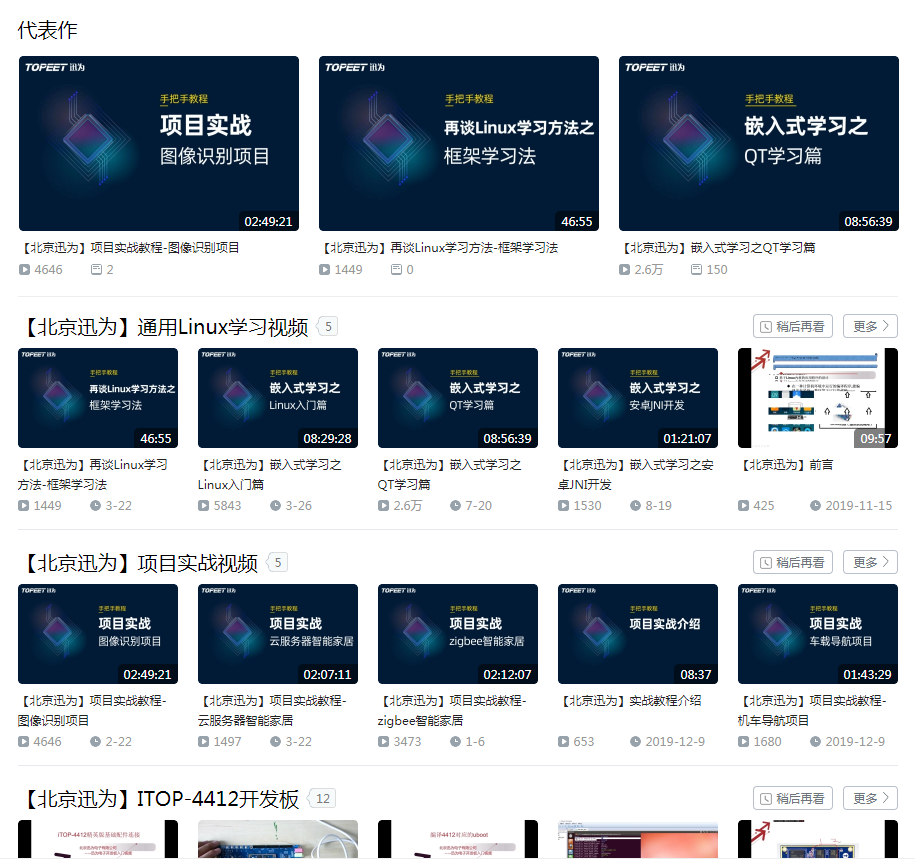This screenshot has width=915, height=859.
Task: Open the 【北京迅为】ITOP-4412开发板 section heading
Action: (159, 798)
